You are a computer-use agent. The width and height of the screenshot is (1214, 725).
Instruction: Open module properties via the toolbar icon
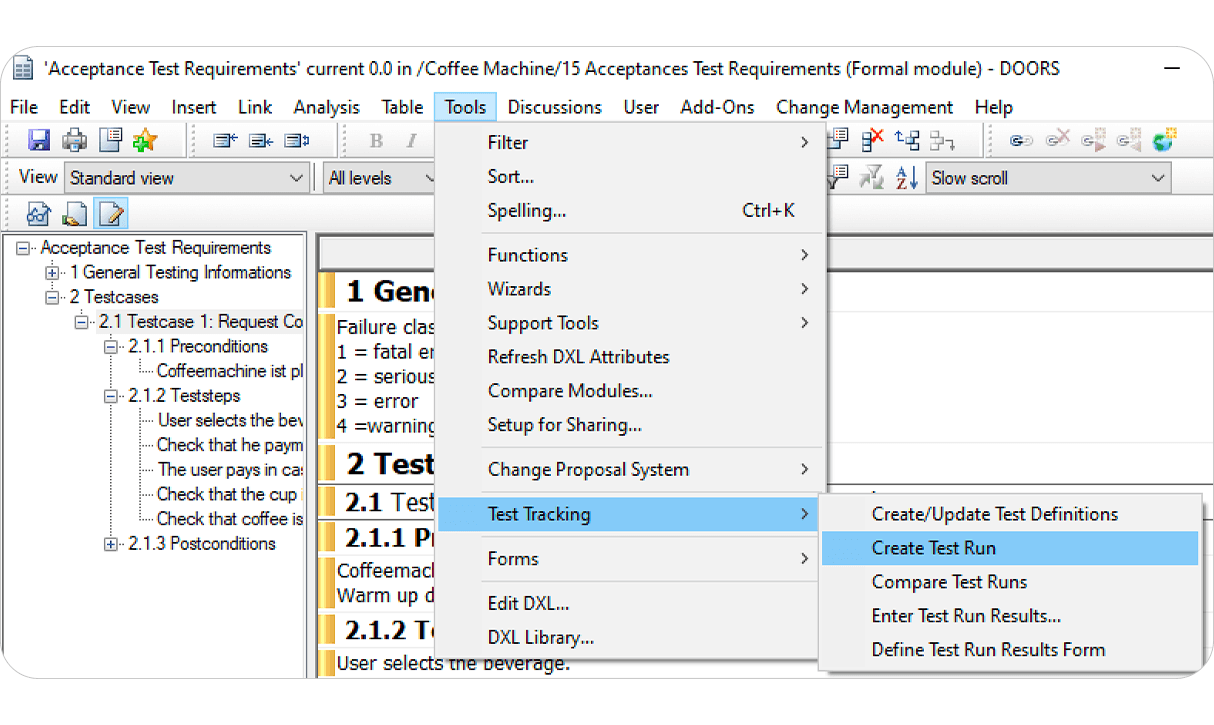(110, 140)
